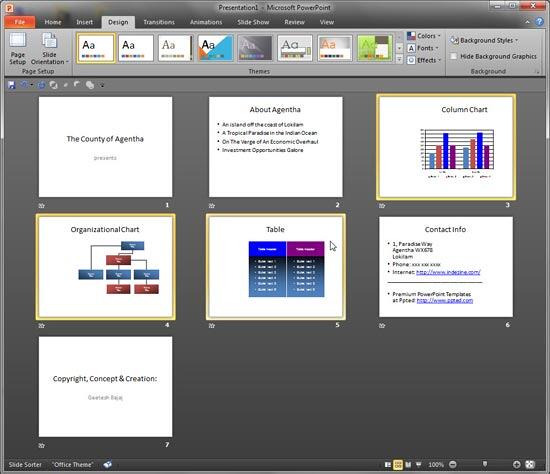Switch to the Animations tab
Viewport: 550px width, 474px height.
click(206, 22)
